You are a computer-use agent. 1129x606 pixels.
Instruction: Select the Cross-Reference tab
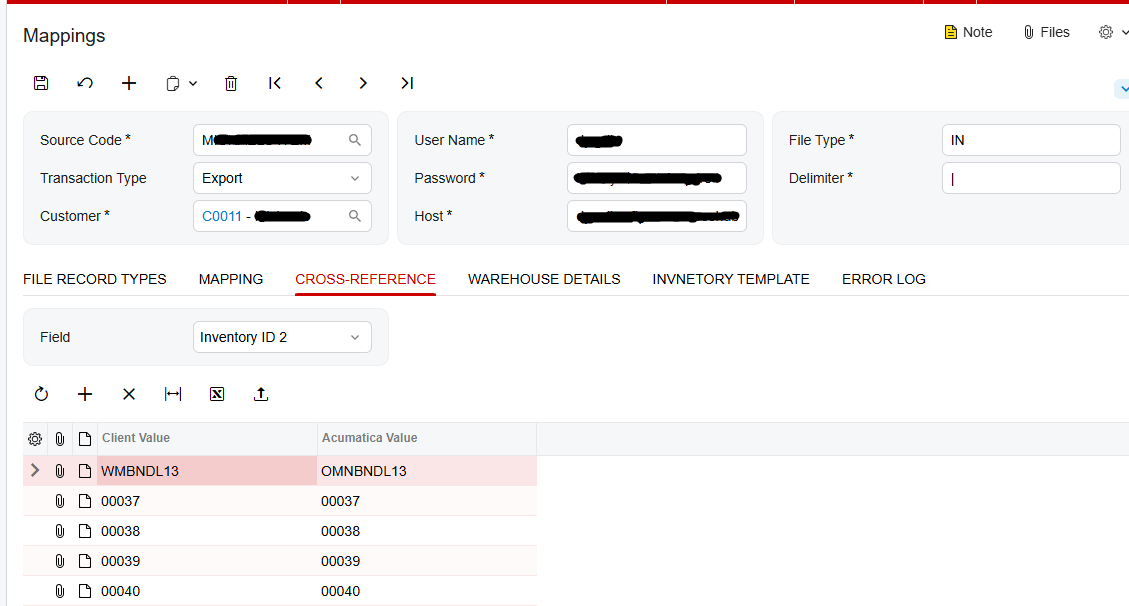[x=365, y=279]
